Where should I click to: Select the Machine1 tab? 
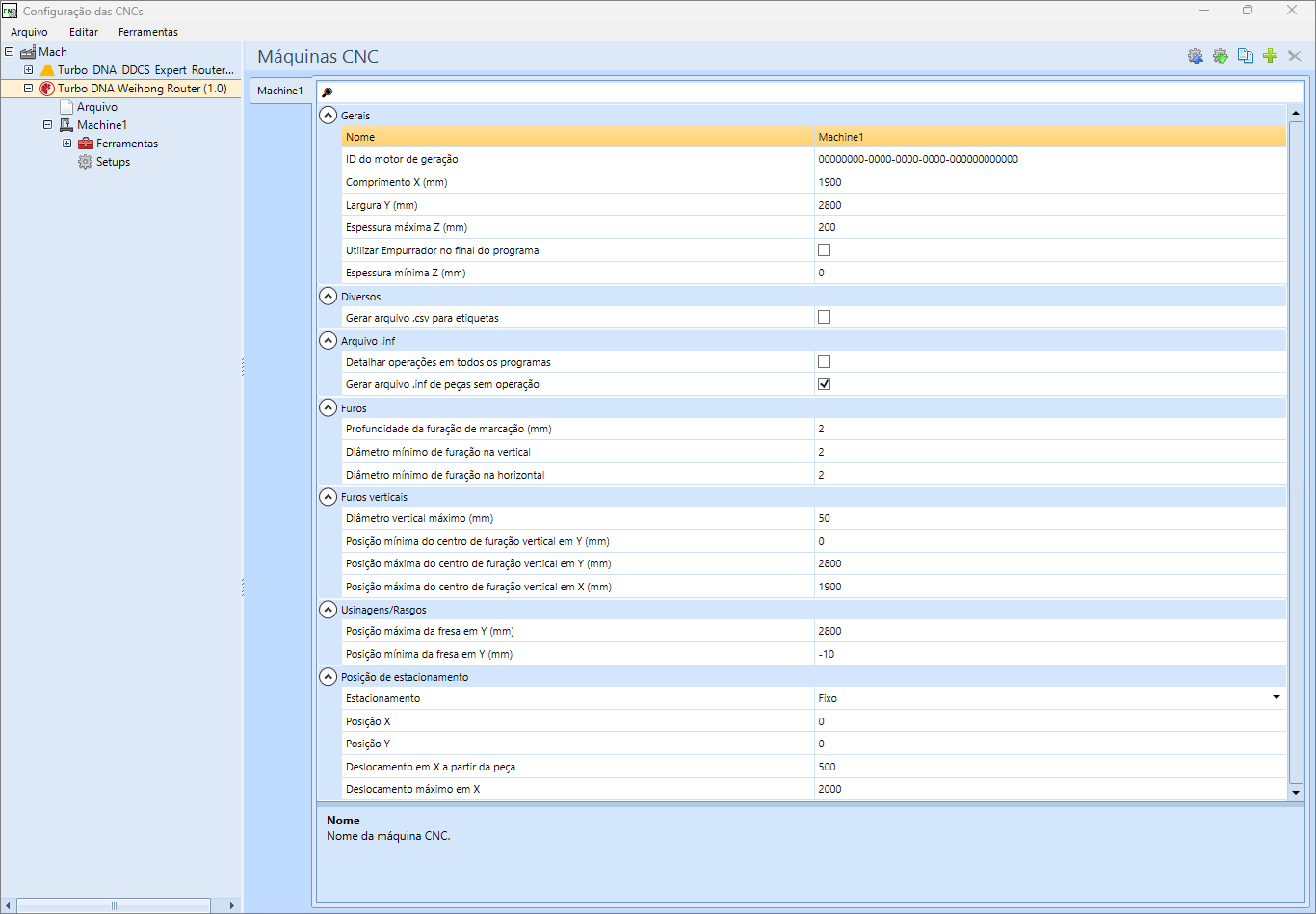tap(279, 91)
